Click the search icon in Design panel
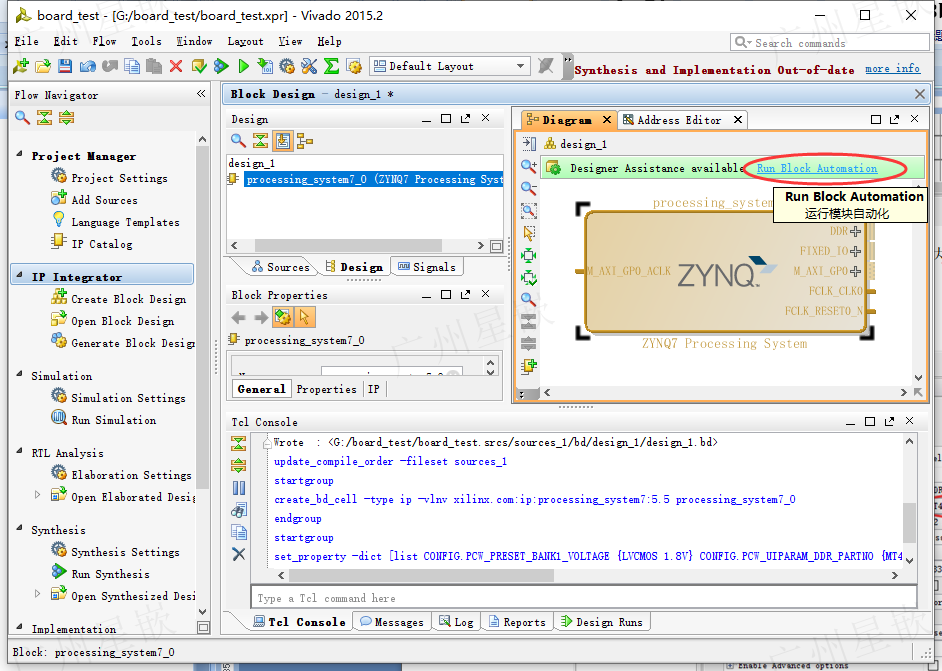The image size is (942, 671). click(x=239, y=141)
